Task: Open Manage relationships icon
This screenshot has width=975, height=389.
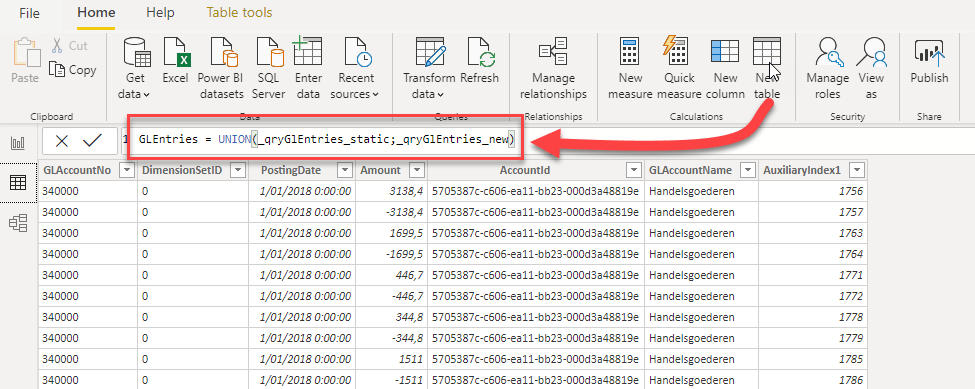Action: (553, 52)
